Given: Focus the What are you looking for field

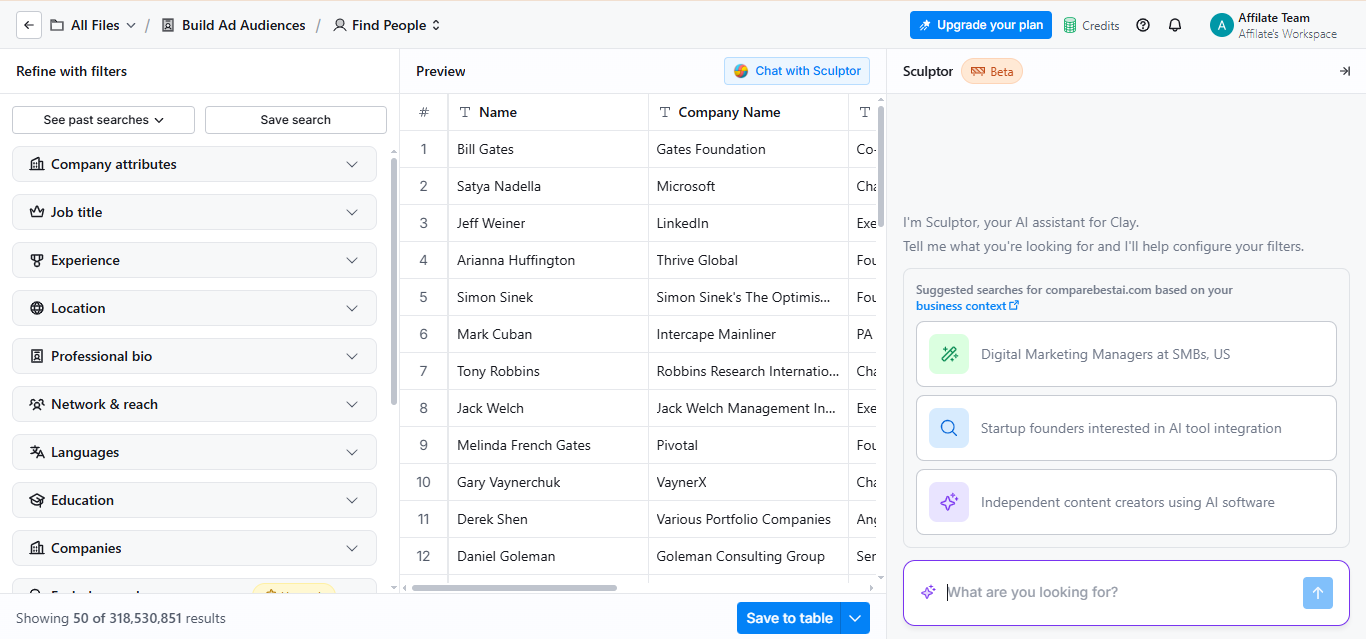Looking at the screenshot, I should tap(1120, 593).
